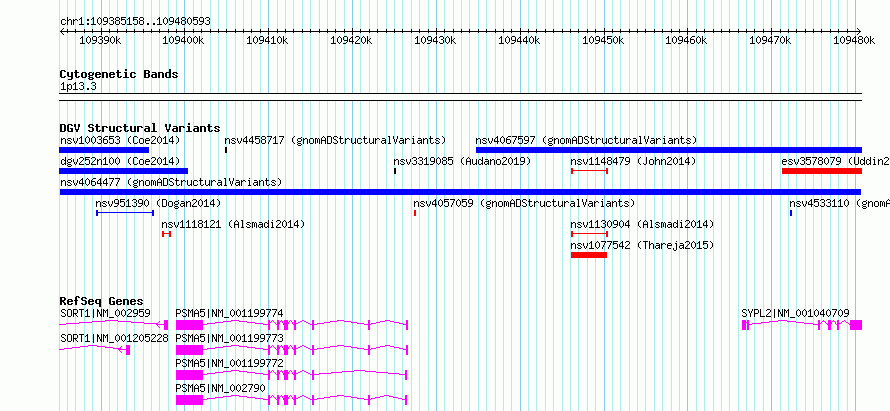This screenshot has width=890, height=411.
Task: Open the SYPL2|NM_001040709 gene label
Action: 795,313
